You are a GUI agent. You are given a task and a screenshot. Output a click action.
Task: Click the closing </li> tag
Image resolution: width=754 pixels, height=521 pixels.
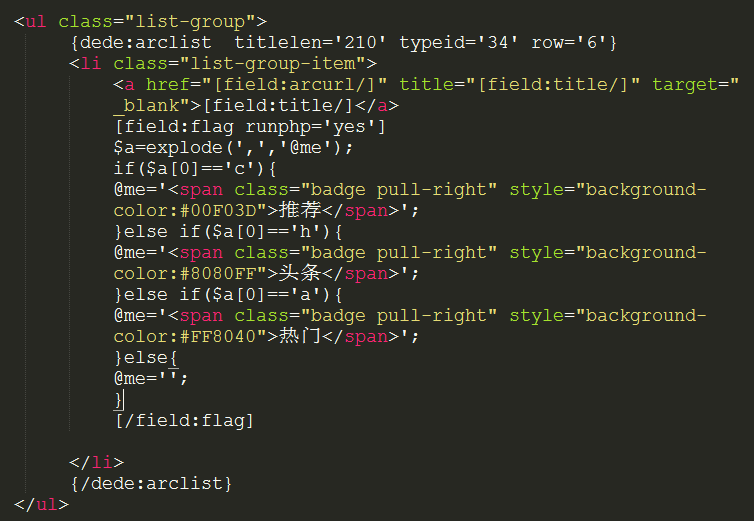click(x=96, y=462)
